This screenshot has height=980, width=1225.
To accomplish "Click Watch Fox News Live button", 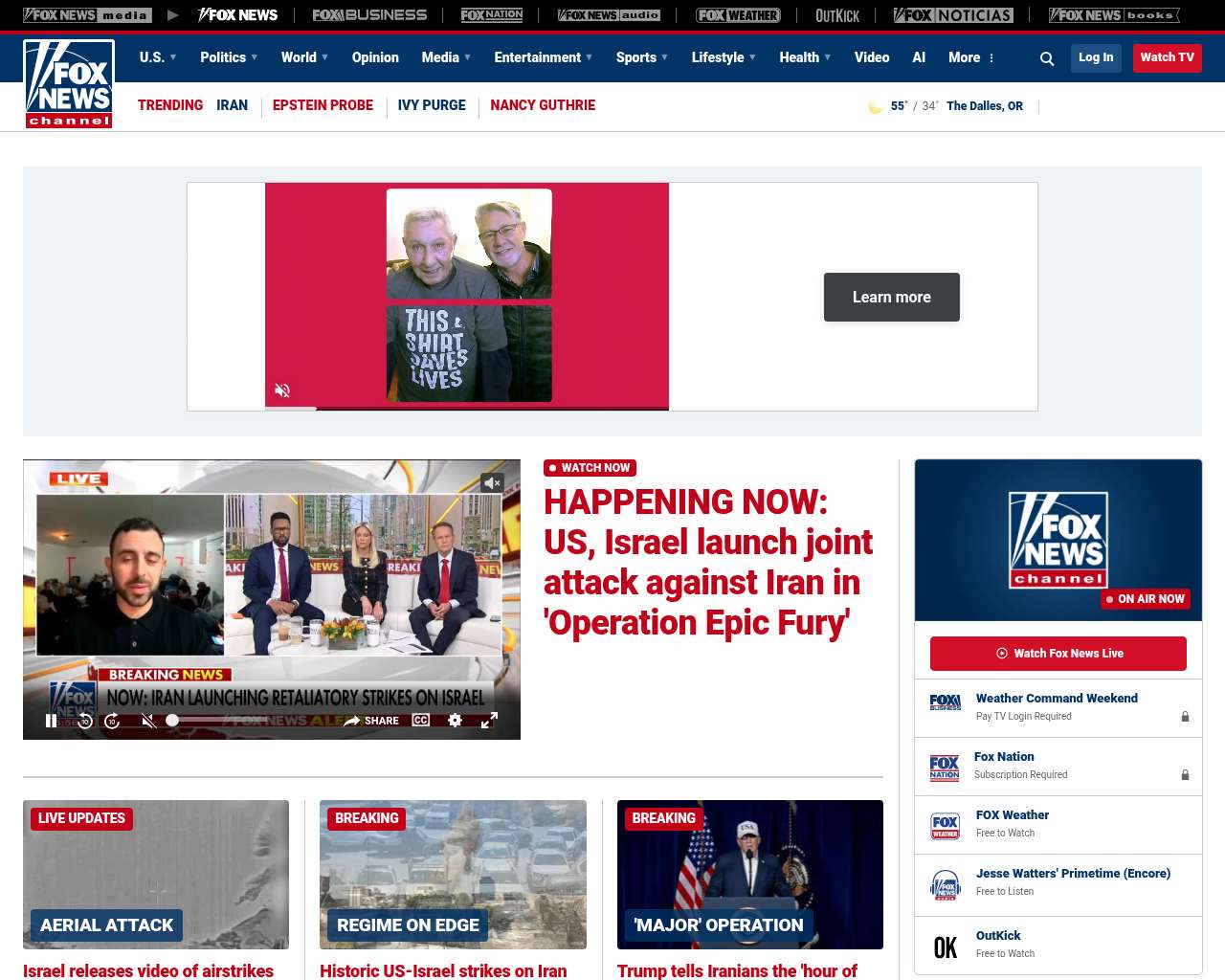I will click(x=1058, y=654).
